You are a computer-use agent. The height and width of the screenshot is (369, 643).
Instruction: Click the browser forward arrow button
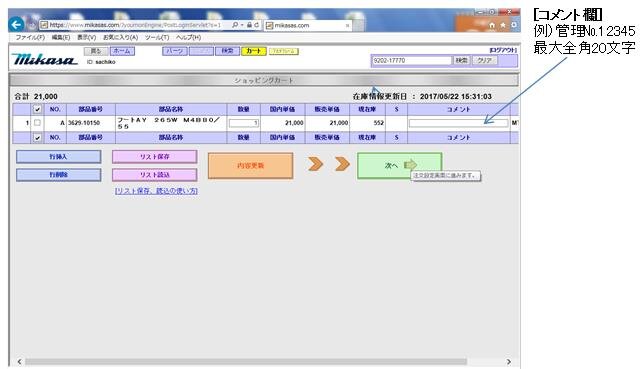pyautogui.click(x=32, y=25)
